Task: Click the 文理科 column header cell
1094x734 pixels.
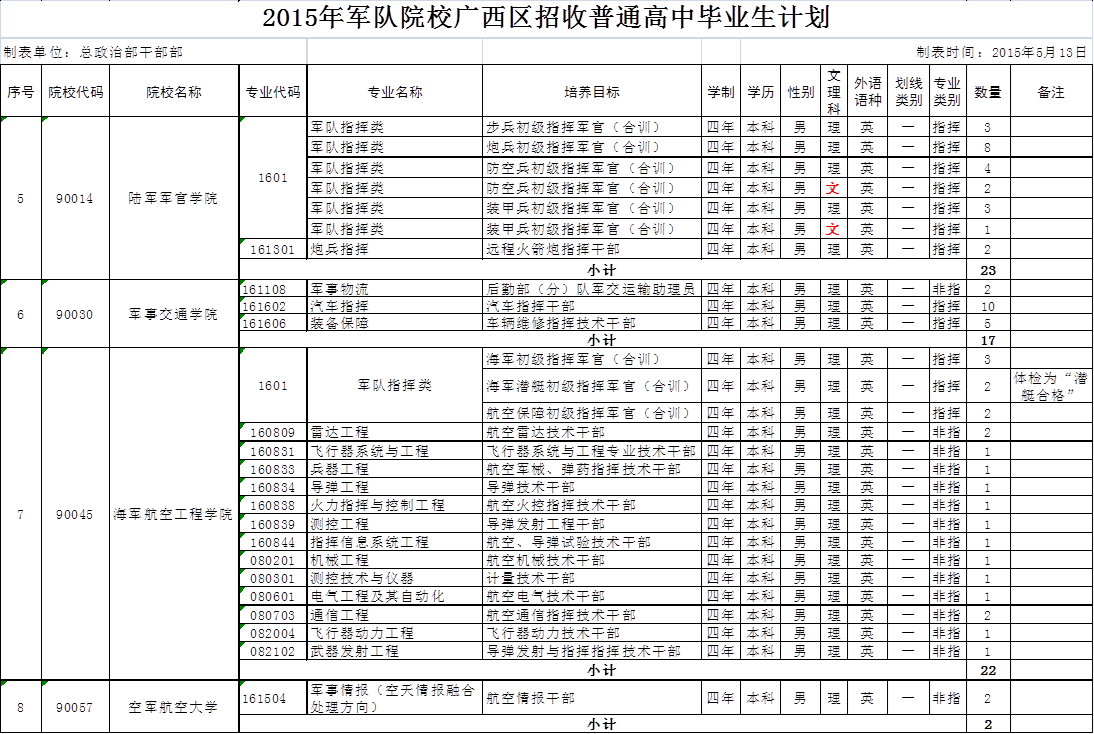Action: pos(834,92)
